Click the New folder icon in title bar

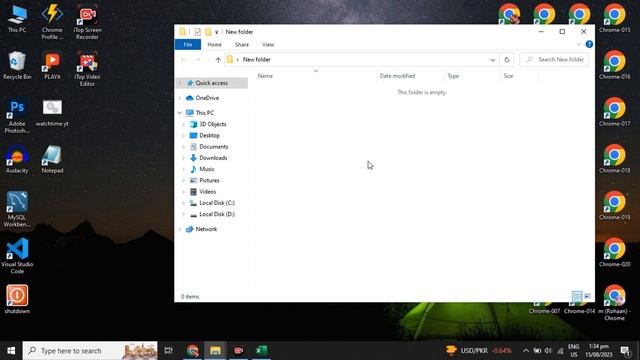coord(208,32)
